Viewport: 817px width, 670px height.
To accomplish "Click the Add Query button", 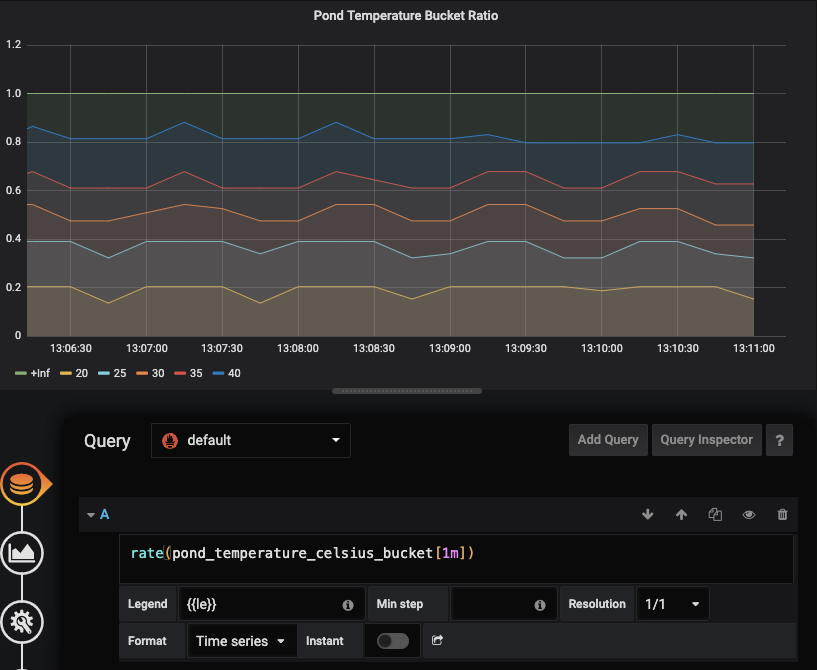I will (608, 440).
